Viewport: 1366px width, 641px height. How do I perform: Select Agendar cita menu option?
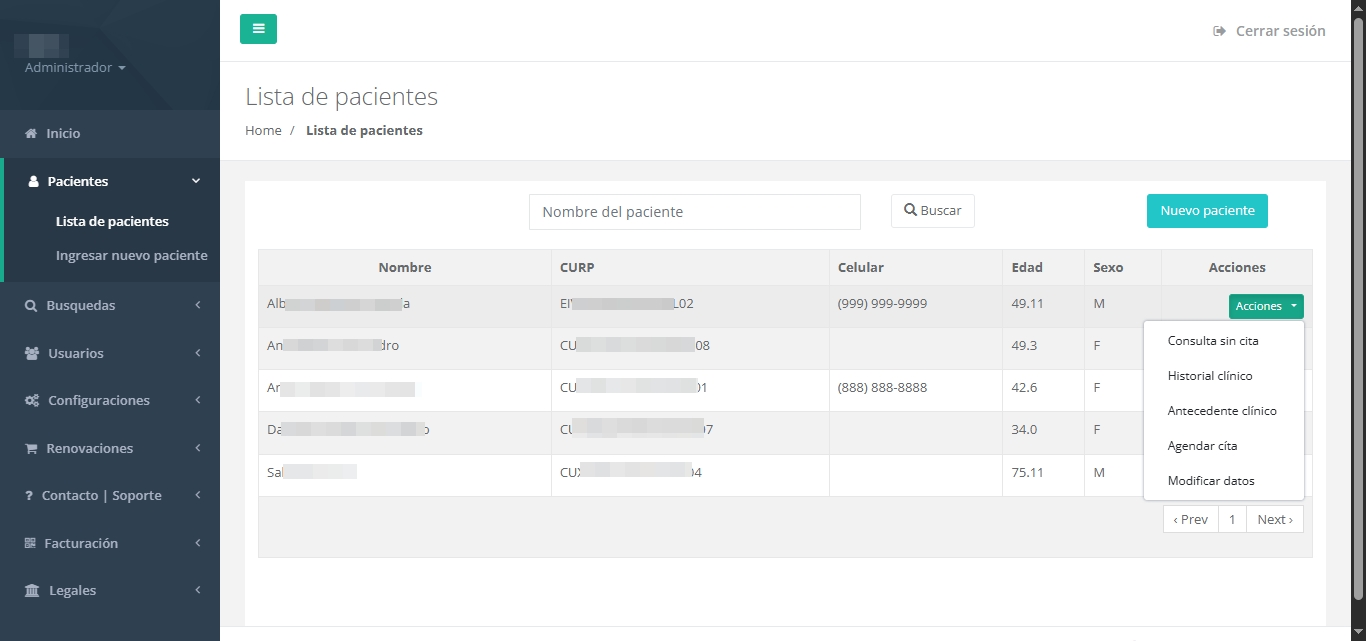click(1202, 446)
